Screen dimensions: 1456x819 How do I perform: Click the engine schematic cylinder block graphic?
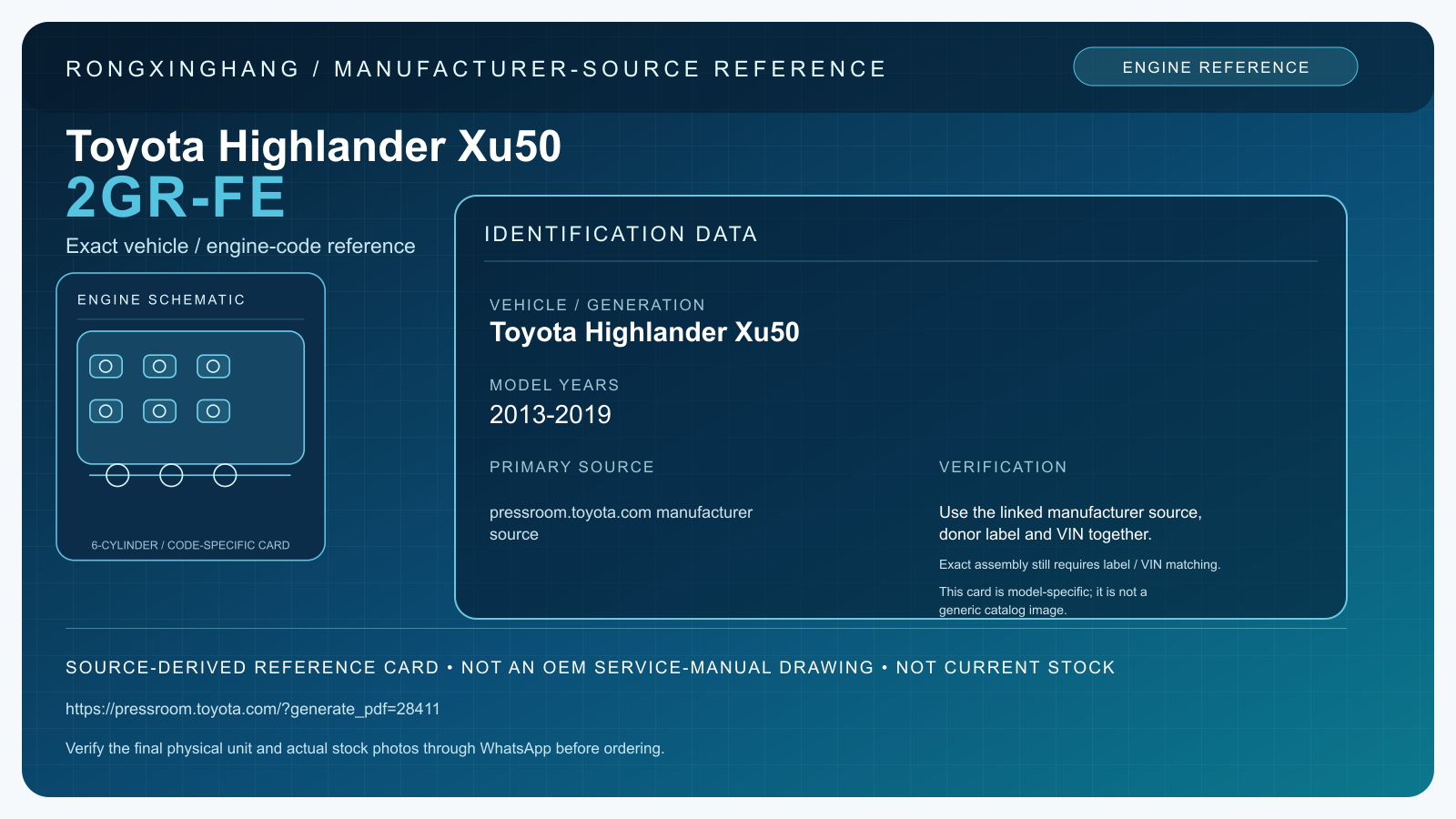pos(190,398)
